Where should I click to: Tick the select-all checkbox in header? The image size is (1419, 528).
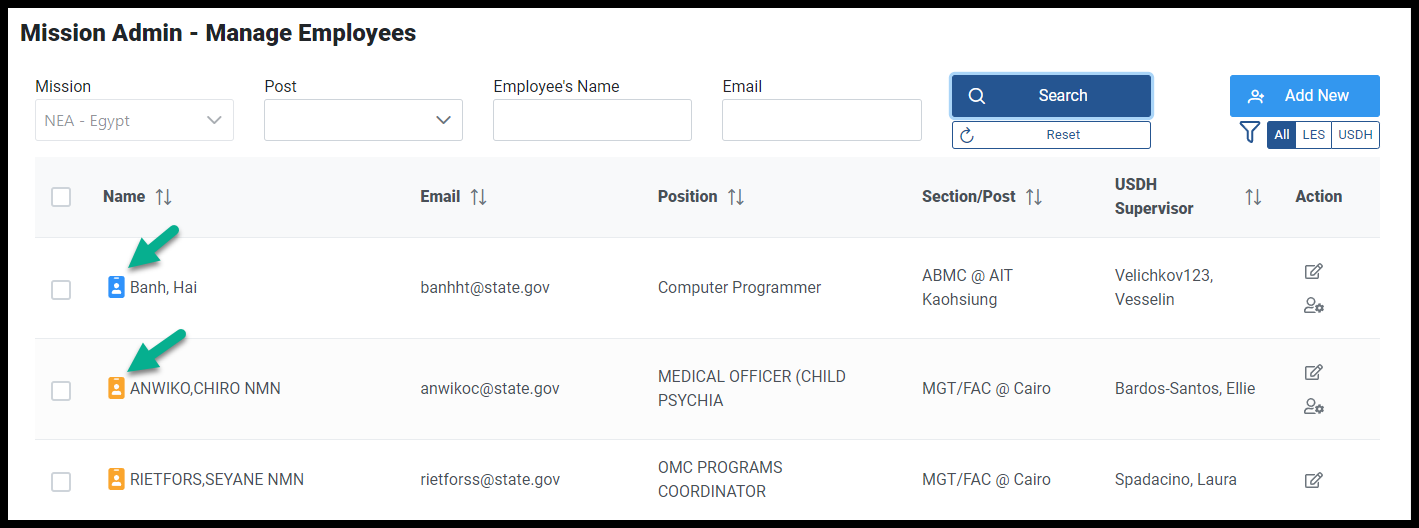61,197
